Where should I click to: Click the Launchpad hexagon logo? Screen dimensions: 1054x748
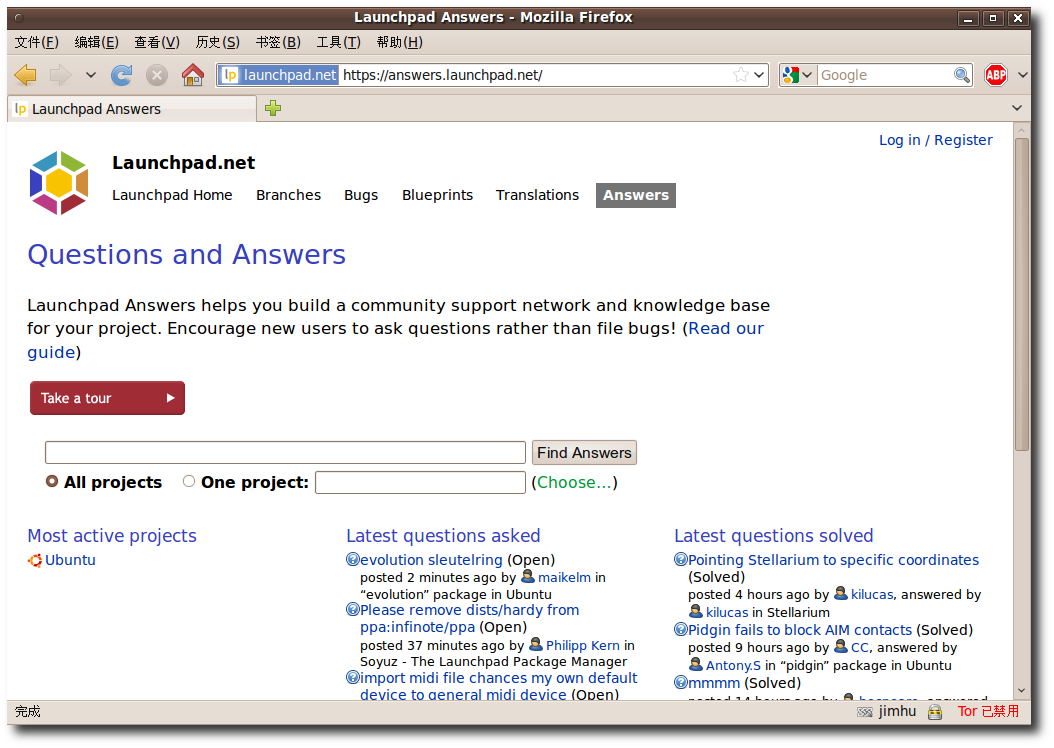point(59,183)
